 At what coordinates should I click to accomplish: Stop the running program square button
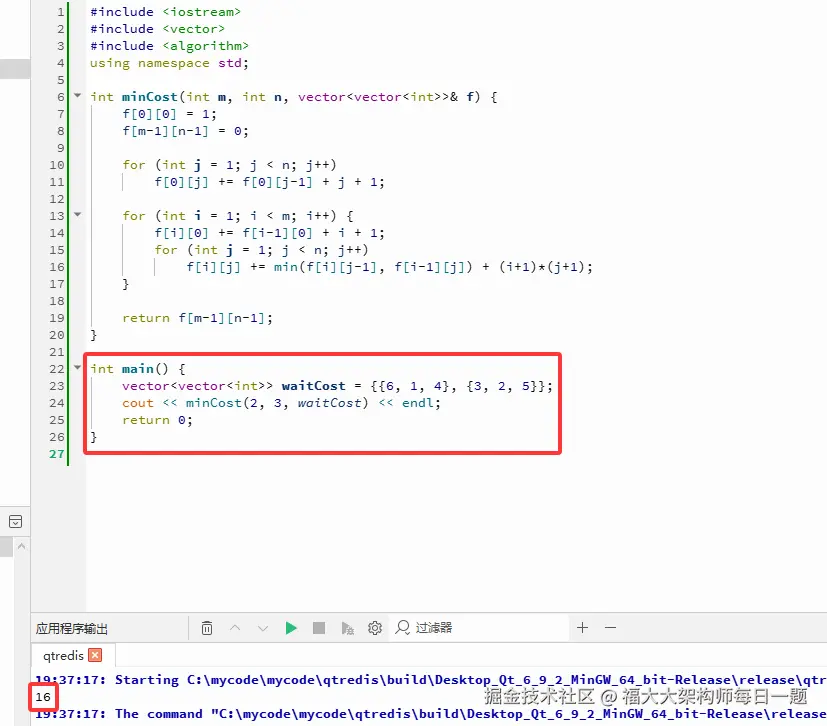pos(319,628)
